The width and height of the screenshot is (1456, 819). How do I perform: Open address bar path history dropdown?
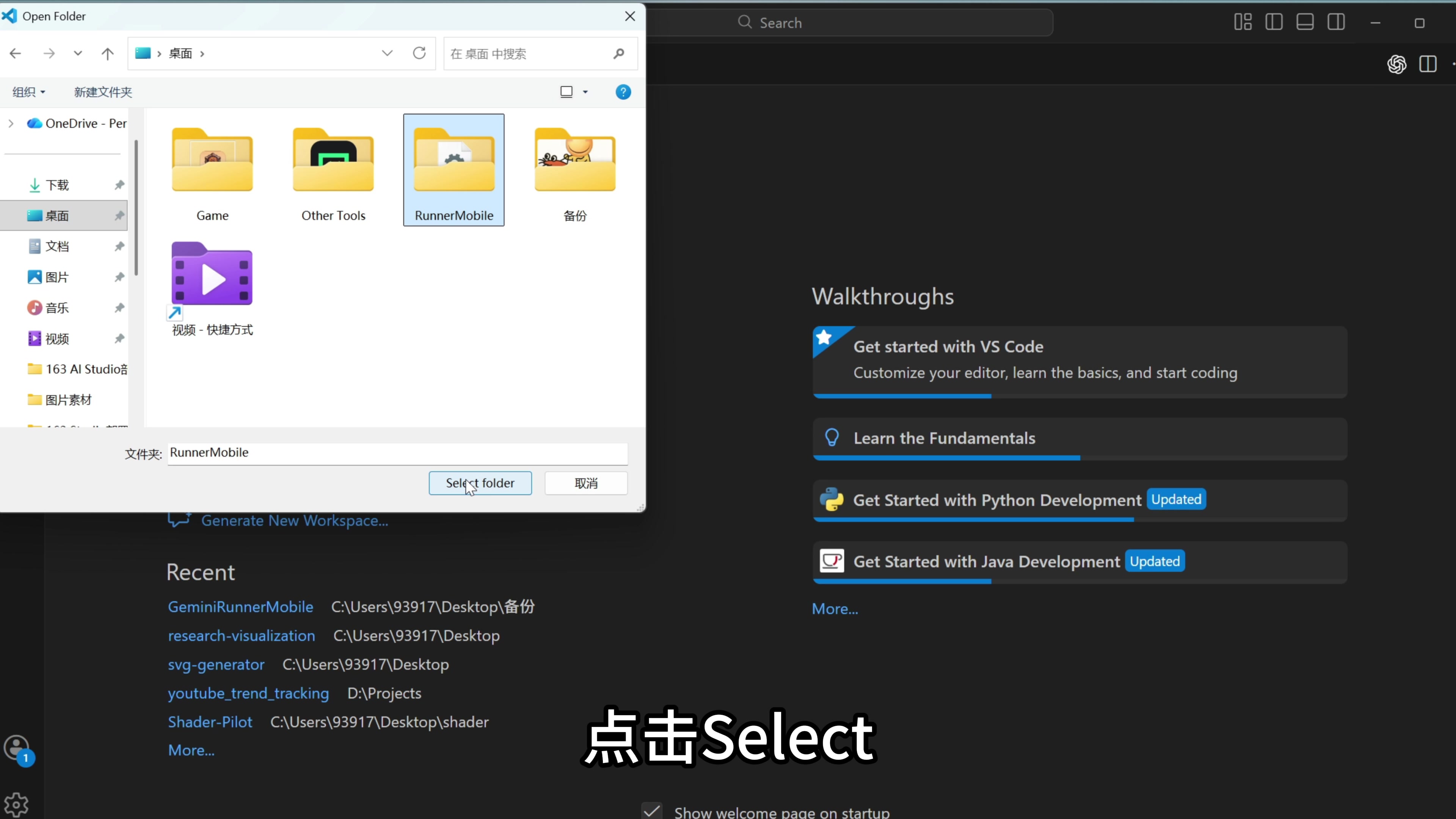click(387, 53)
